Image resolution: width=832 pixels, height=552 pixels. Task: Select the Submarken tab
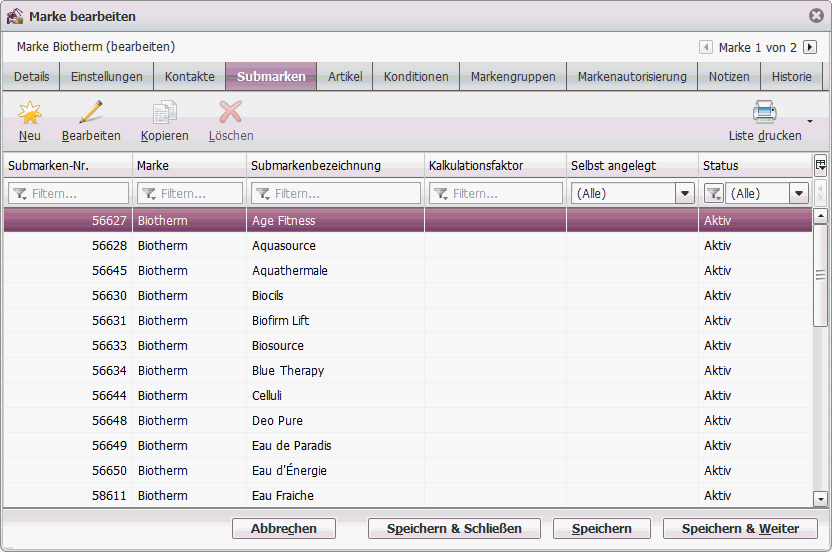(271, 77)
